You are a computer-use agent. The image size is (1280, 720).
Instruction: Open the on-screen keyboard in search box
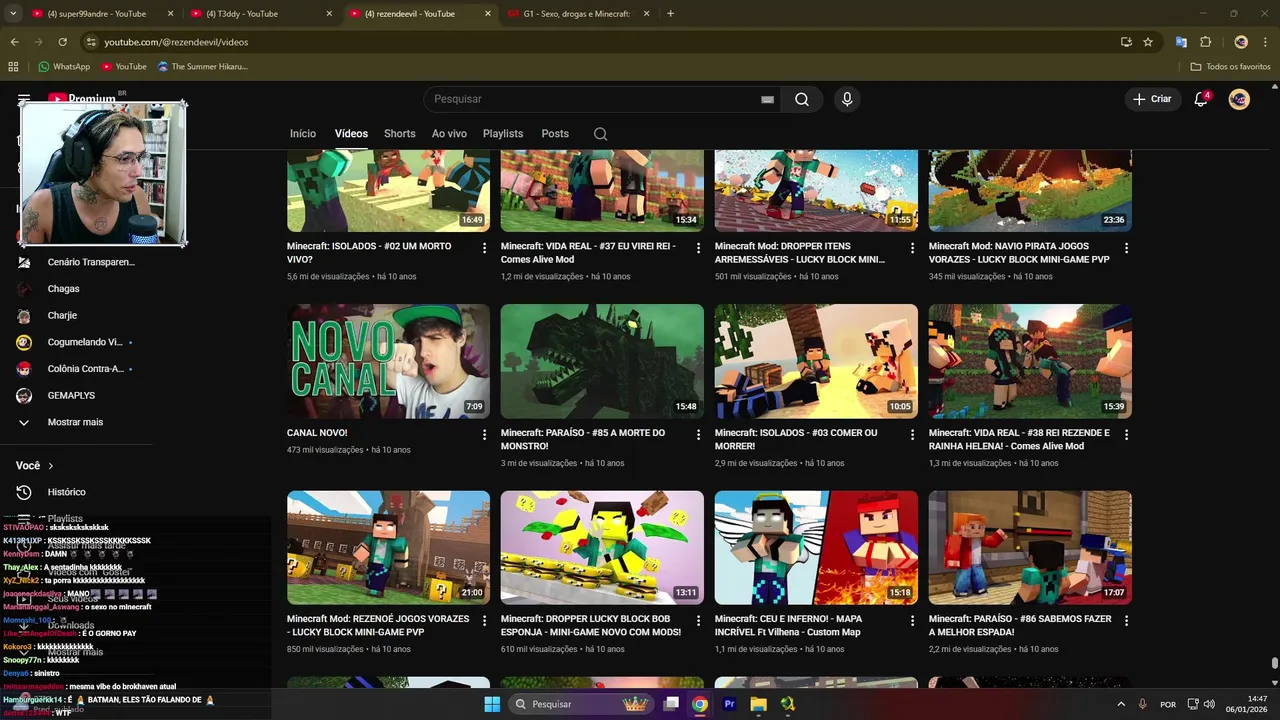[767, 99]
